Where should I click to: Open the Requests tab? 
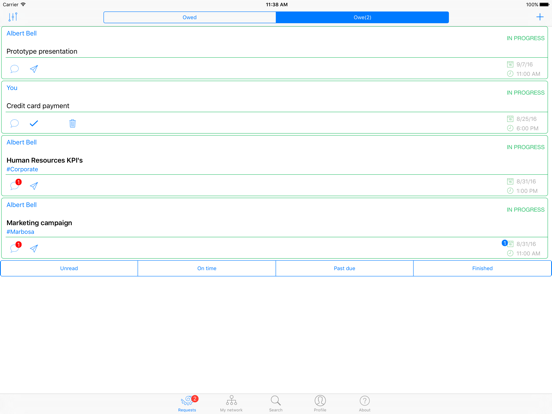pos(187,403)
